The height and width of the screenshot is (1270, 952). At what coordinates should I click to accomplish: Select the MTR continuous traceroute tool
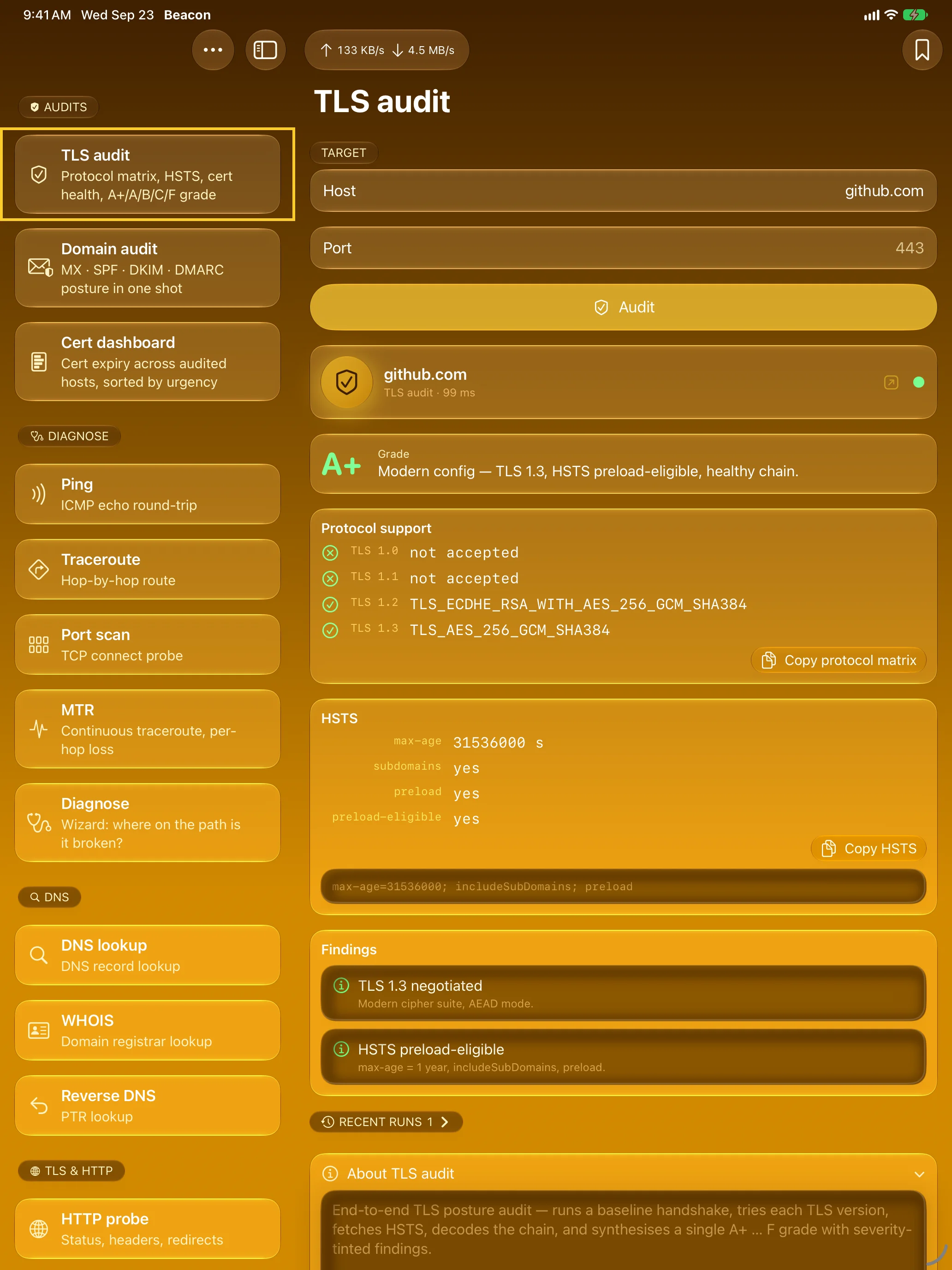click(x=148, y=729)
